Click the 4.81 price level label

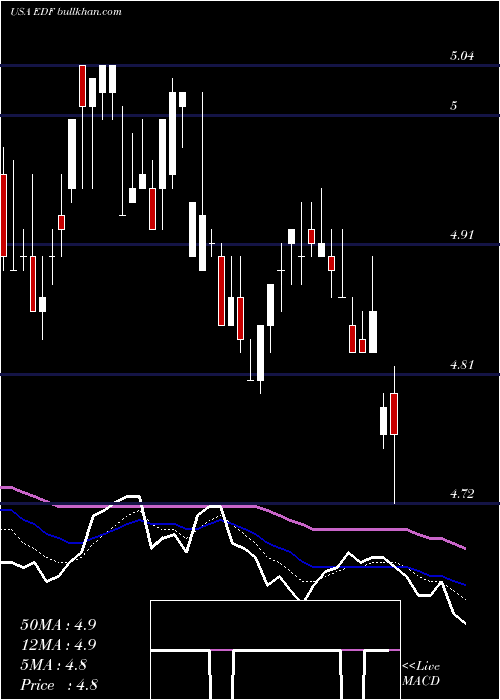tap(462, 365)
